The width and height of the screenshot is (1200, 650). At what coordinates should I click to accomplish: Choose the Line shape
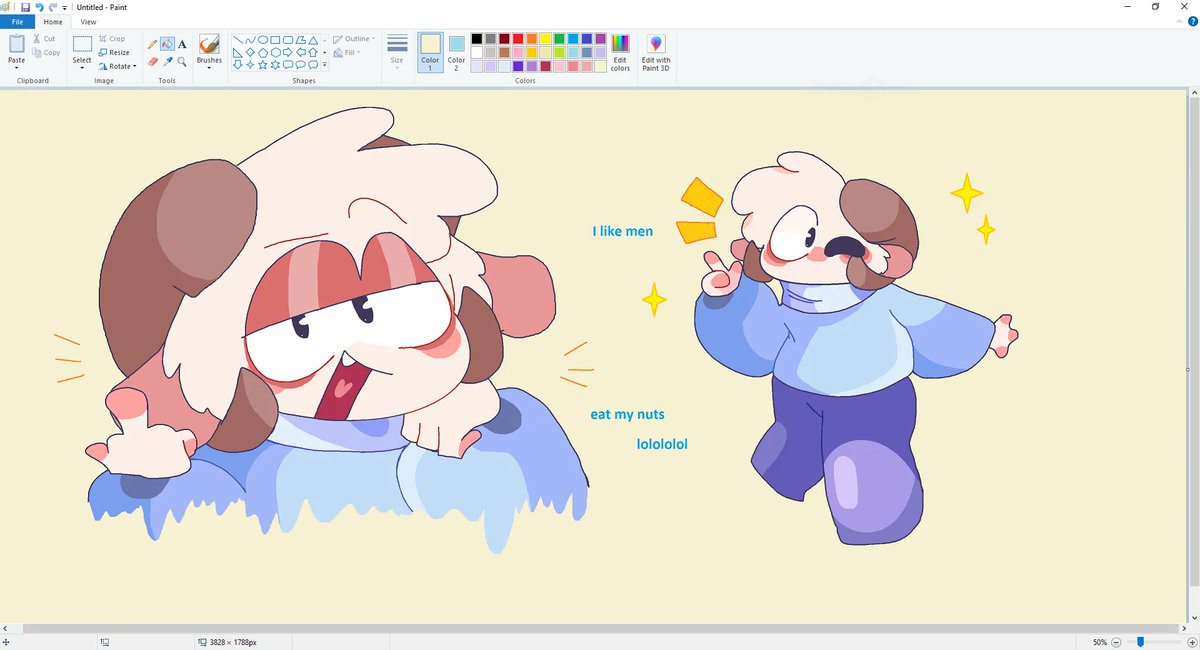click(x=238, y=39)
